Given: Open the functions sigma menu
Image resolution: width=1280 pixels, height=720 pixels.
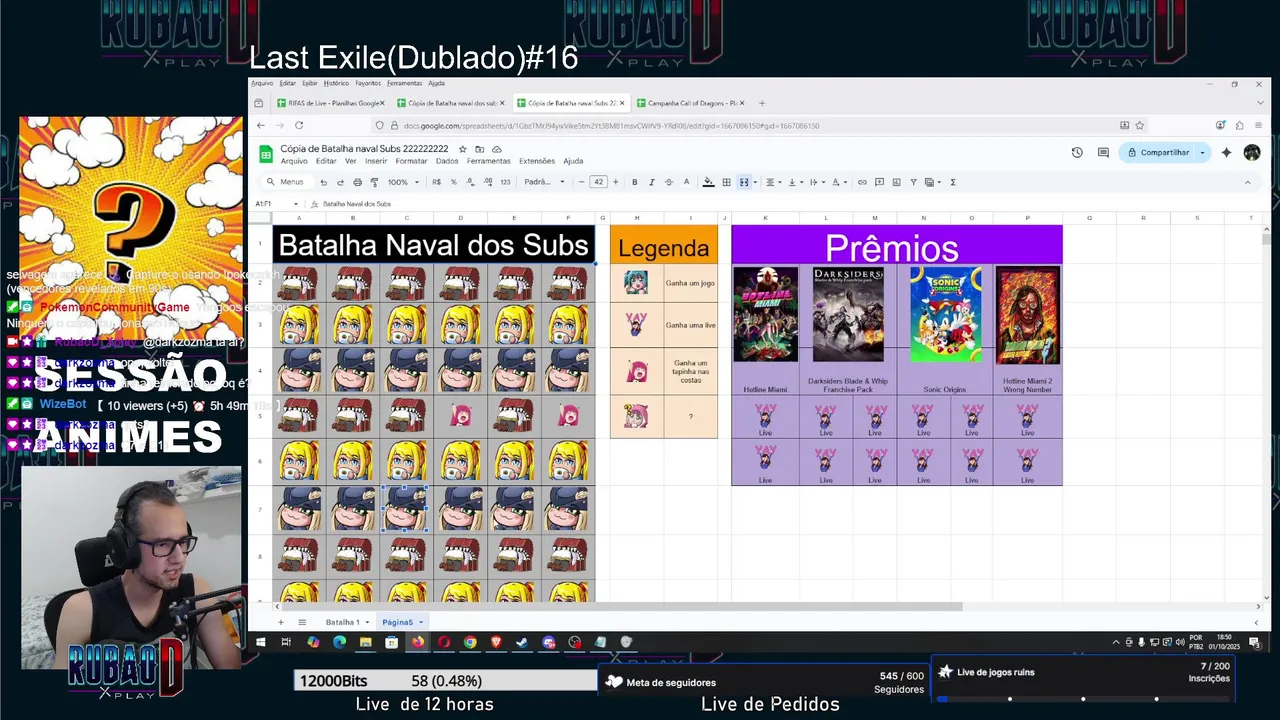Looking at the screenshot, I should coord(952,182).
